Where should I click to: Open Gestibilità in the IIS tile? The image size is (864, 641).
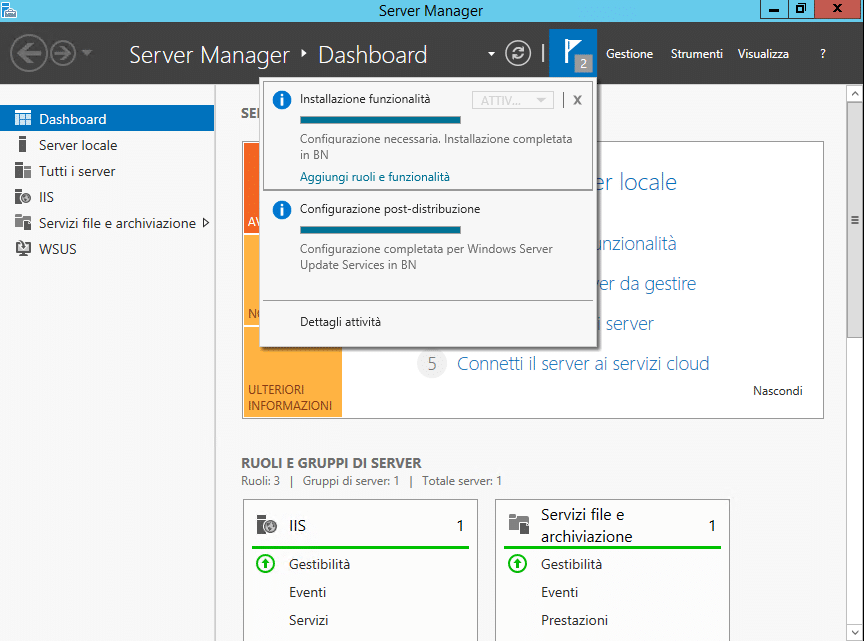click(x=320, y=564)
